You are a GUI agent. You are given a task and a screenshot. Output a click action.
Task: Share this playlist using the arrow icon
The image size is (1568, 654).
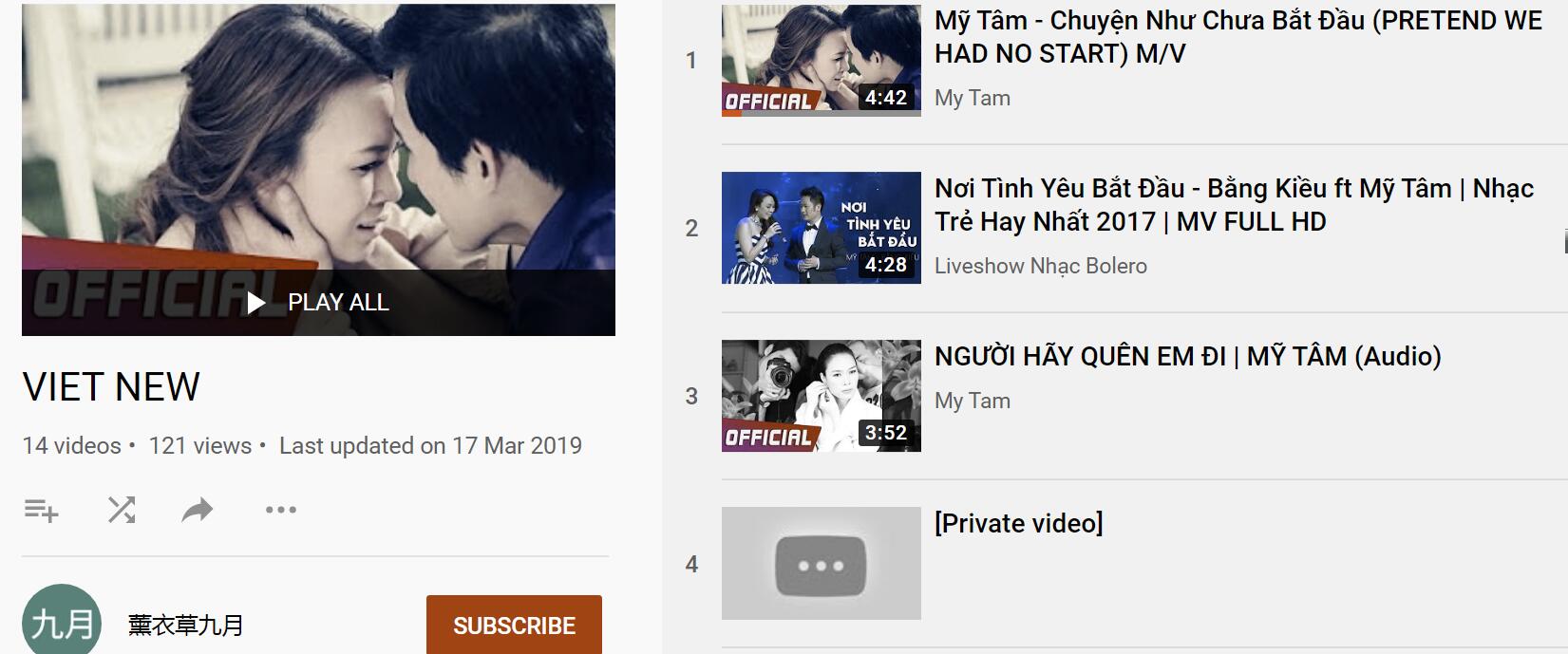pos(198,511)
